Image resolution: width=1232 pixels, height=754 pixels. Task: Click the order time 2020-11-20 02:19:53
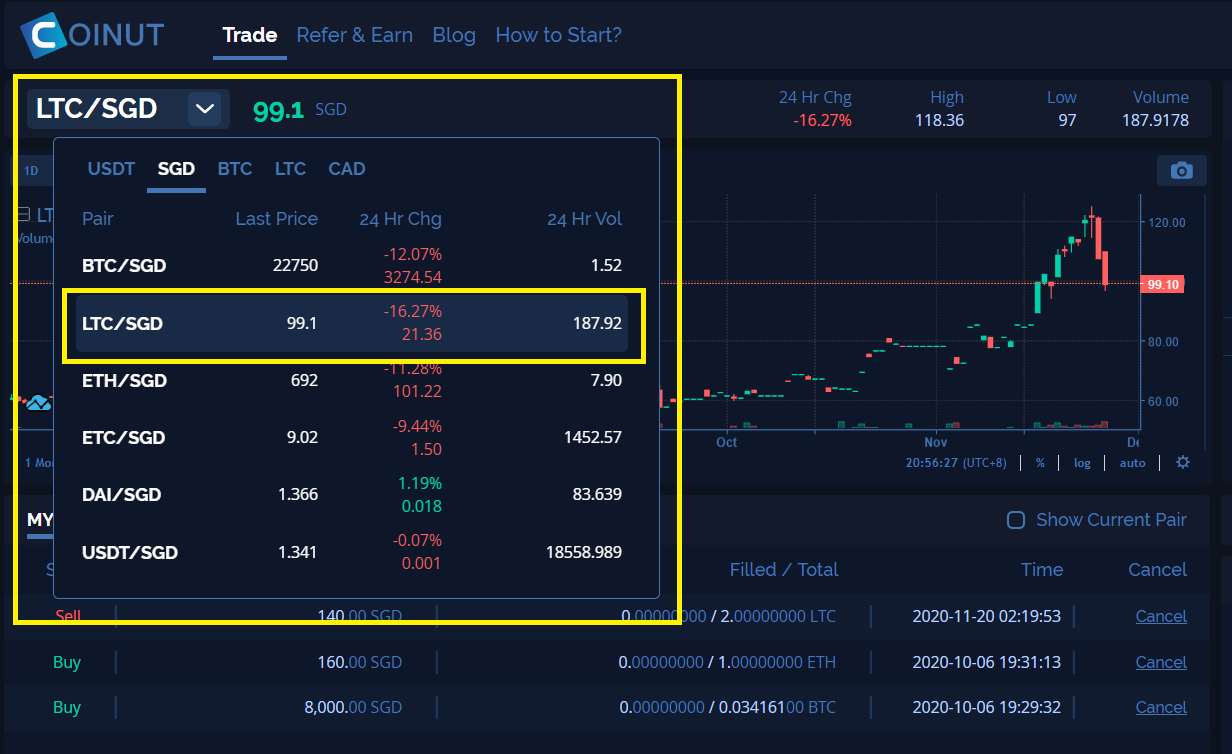987,616
